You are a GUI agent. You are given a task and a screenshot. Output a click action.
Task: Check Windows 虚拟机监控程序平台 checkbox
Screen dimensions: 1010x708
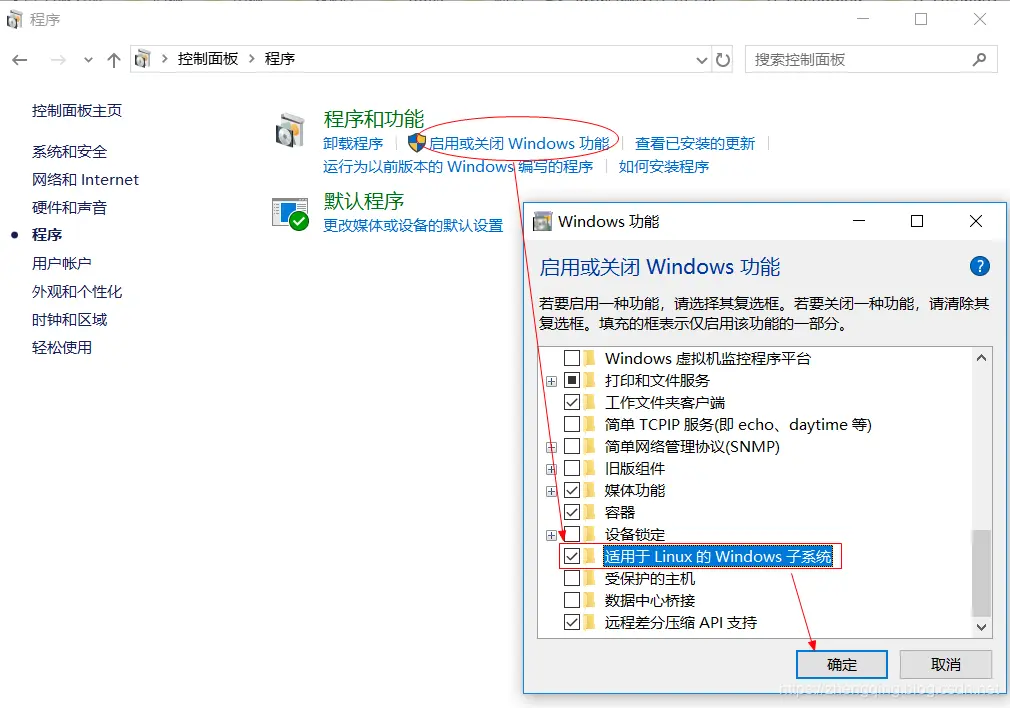tap(571, 358)
